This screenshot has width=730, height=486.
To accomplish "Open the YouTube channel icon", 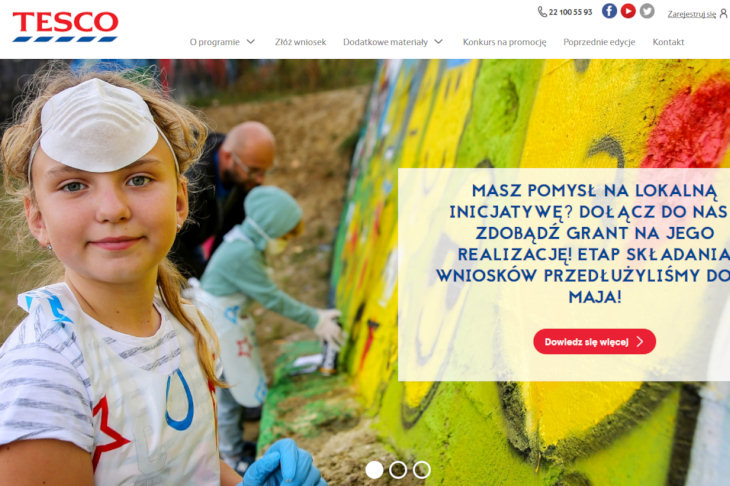I will click(x=628, y=11).
